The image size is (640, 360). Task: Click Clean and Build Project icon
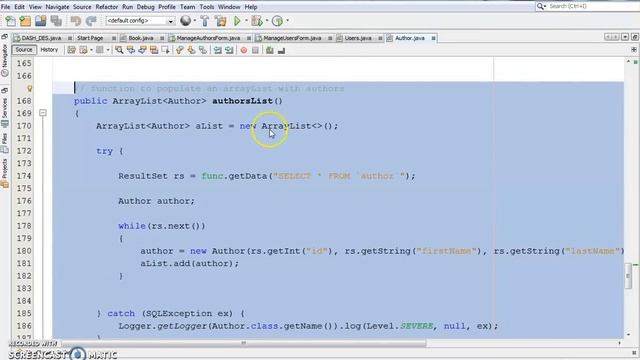coord(220,21)
